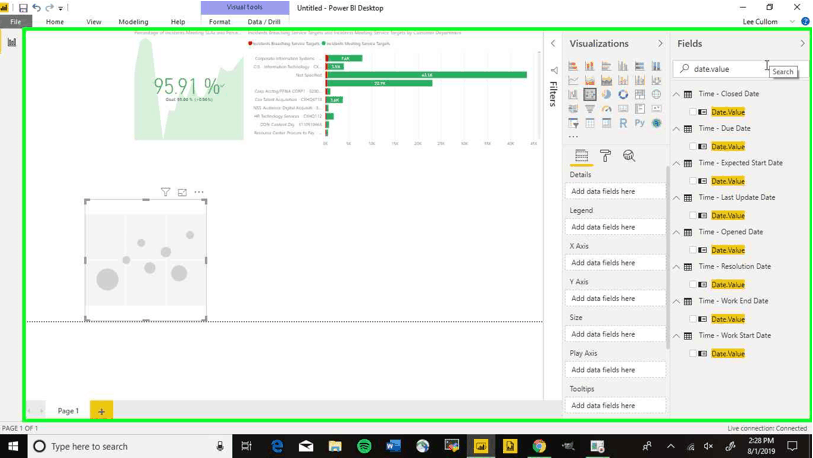Check Date.Value under Time - Work End Date
This screenshot has height=458, width=813.
[x=693, y=318]
